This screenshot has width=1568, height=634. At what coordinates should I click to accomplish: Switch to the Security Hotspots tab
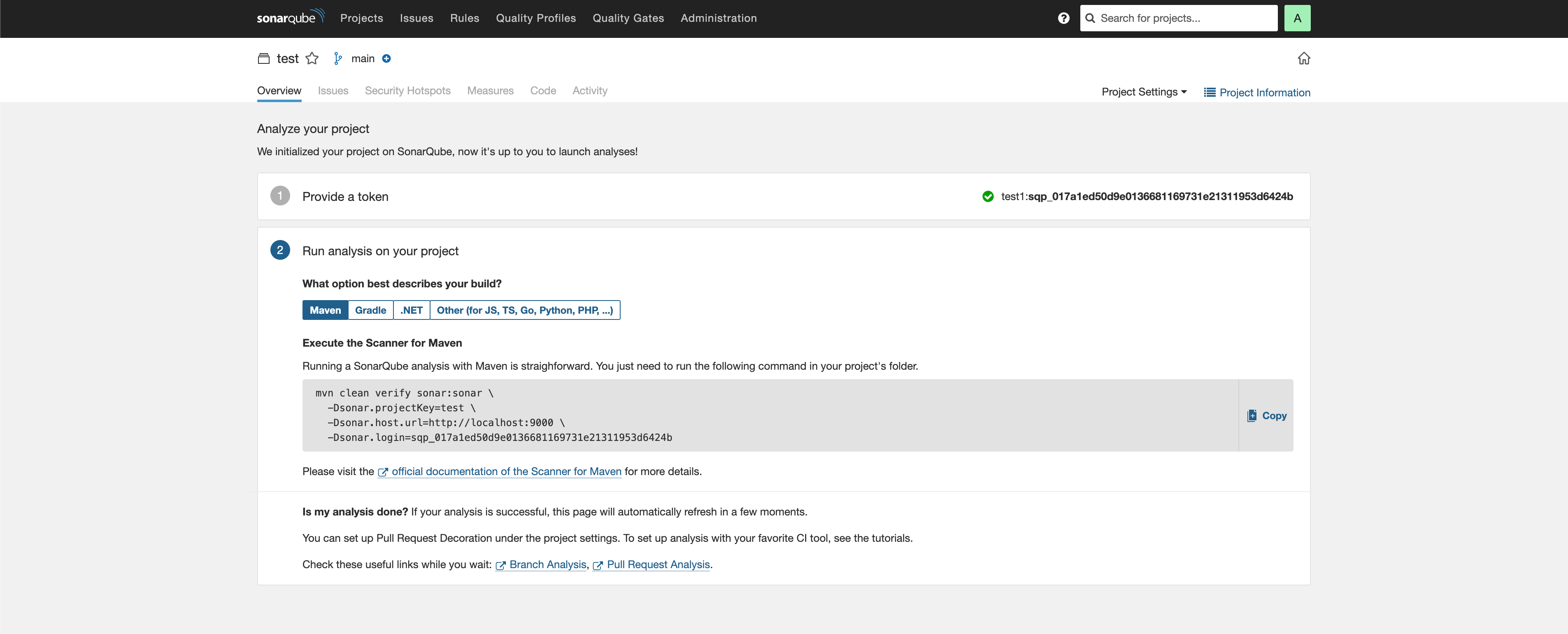(x=407, y=91)
